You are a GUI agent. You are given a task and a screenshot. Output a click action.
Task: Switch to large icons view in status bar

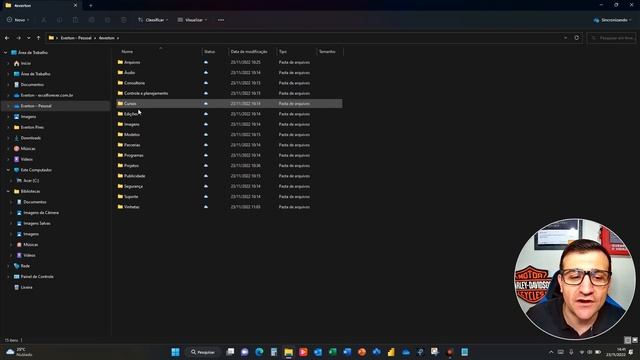[635, 340]
